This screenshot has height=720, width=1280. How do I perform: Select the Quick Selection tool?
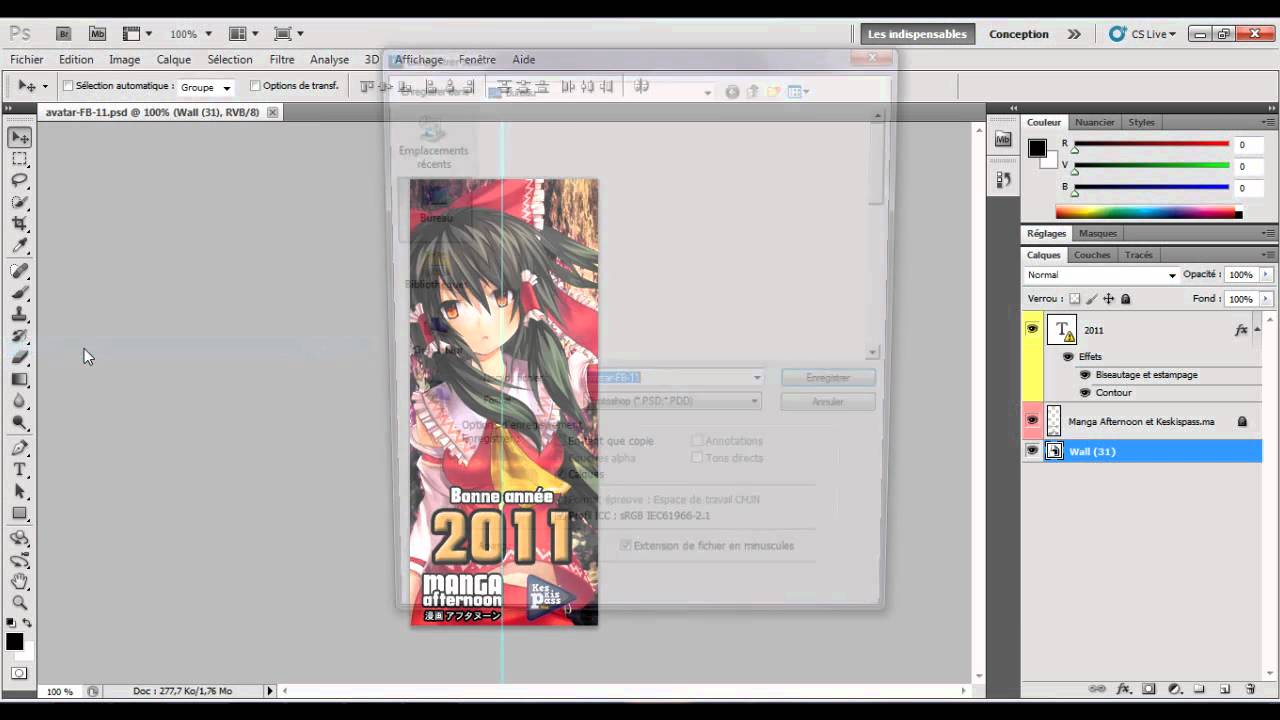[20, 202]
